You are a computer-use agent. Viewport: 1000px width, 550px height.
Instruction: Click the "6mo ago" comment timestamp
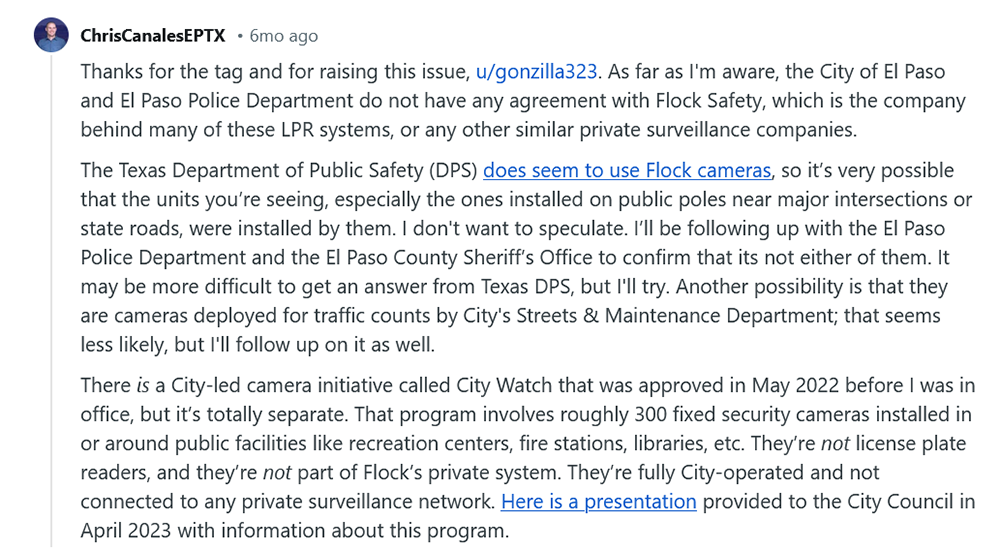[284, 36]
